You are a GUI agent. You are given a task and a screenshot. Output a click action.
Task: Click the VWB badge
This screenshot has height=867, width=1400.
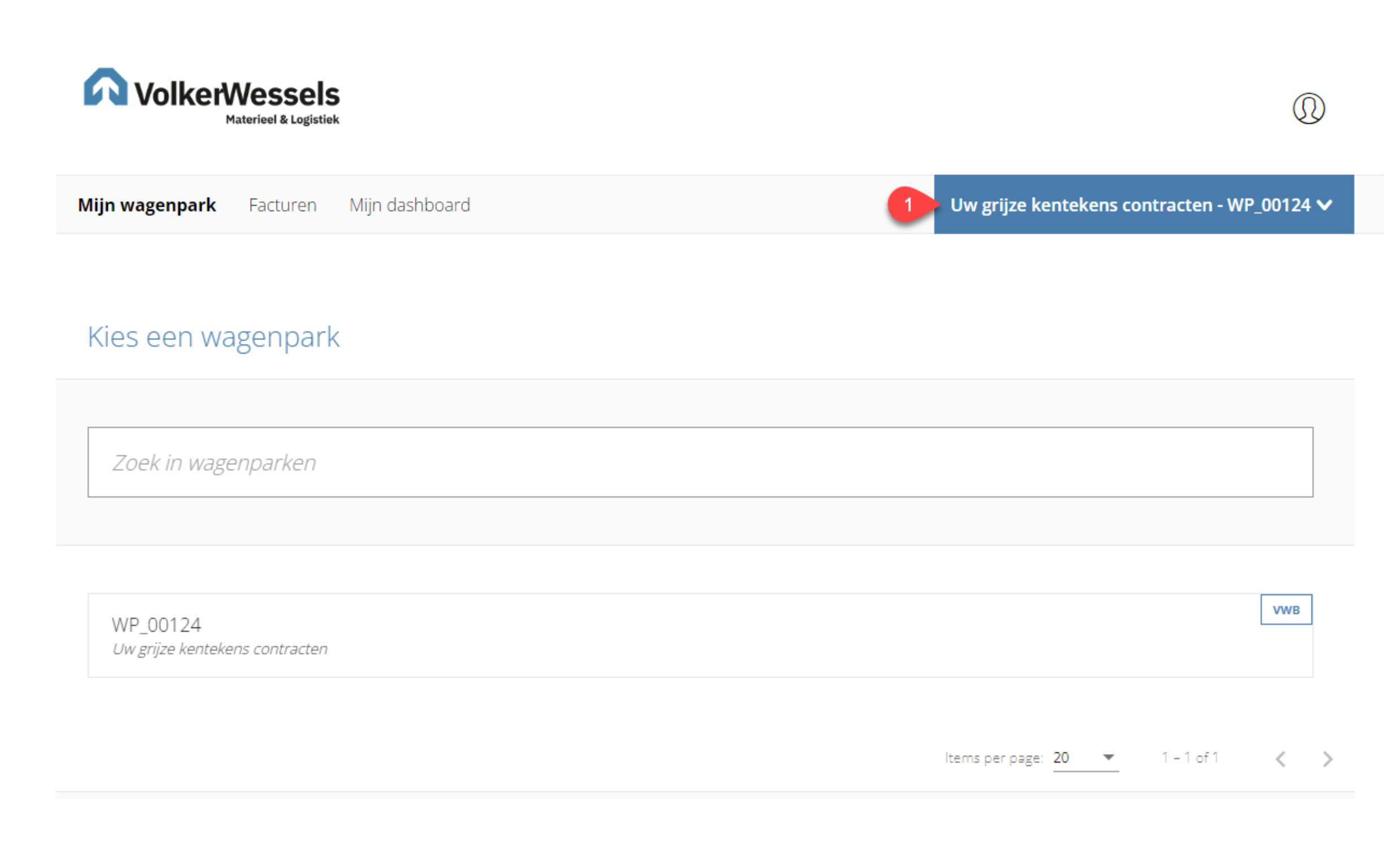pyautogui.click(x=1285, y=609)
